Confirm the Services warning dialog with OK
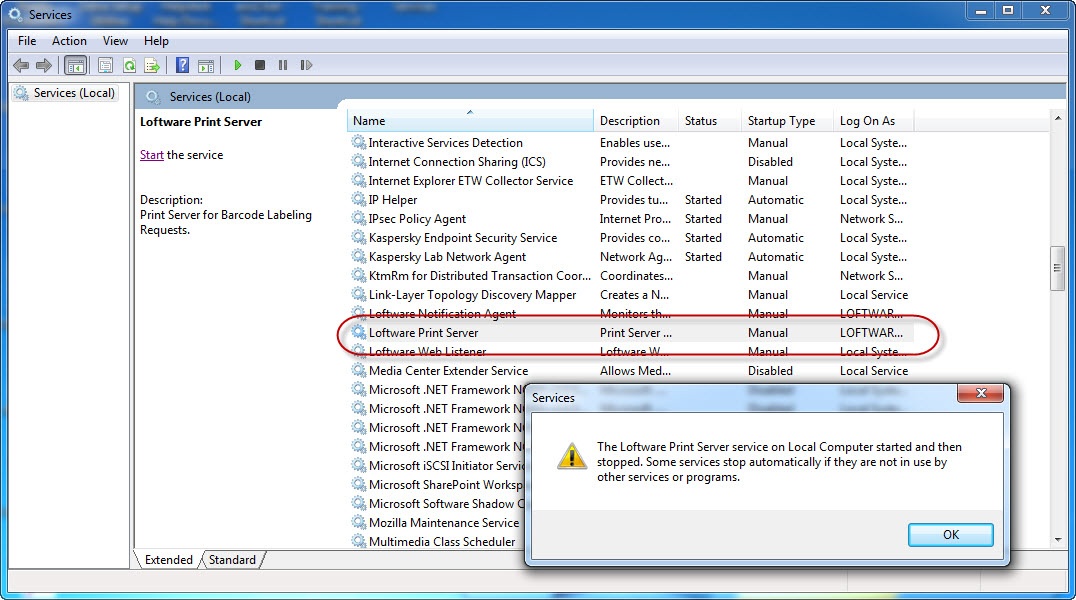1076x600 pixels. [950, 535]
